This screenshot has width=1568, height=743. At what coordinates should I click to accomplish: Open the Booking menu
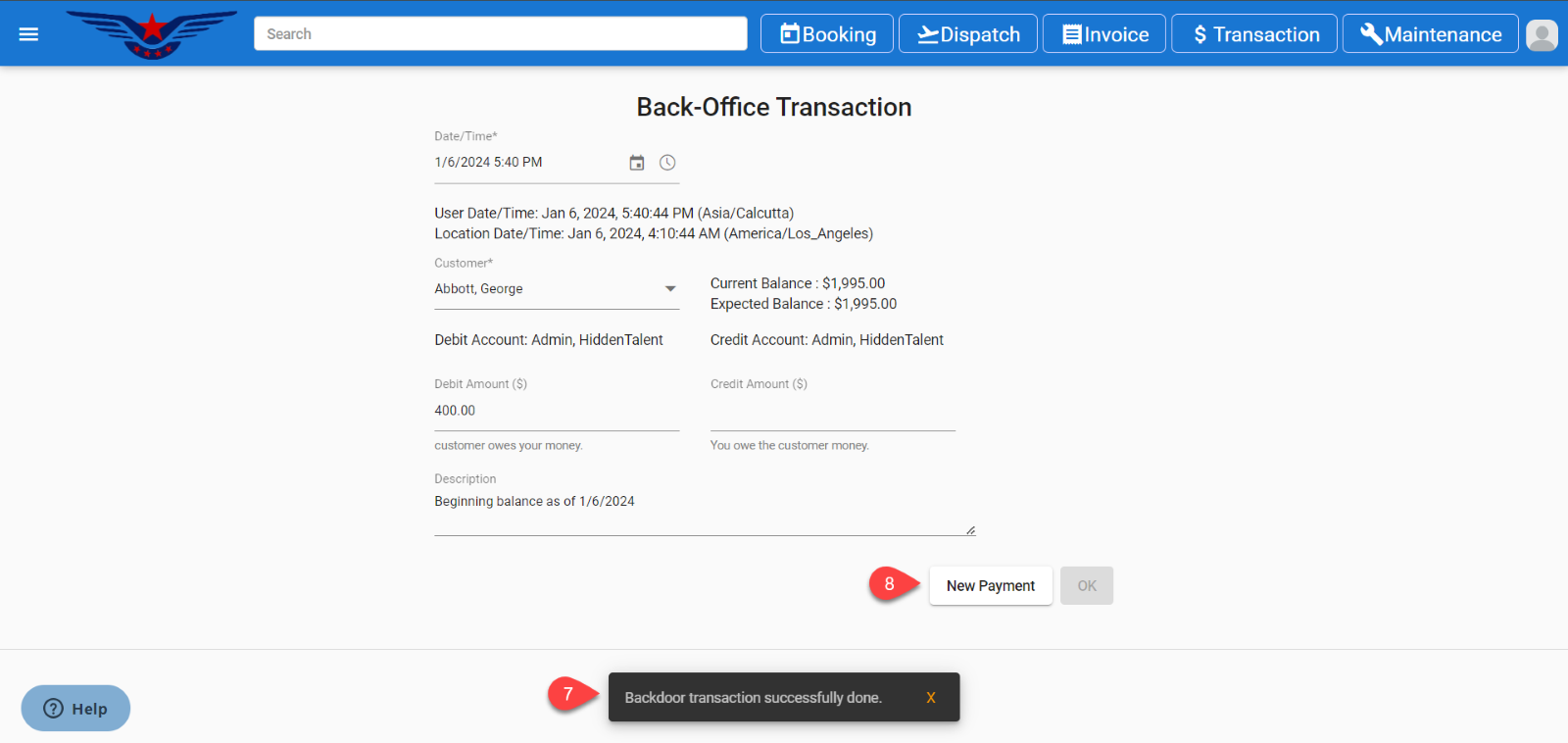click(827, 34)
